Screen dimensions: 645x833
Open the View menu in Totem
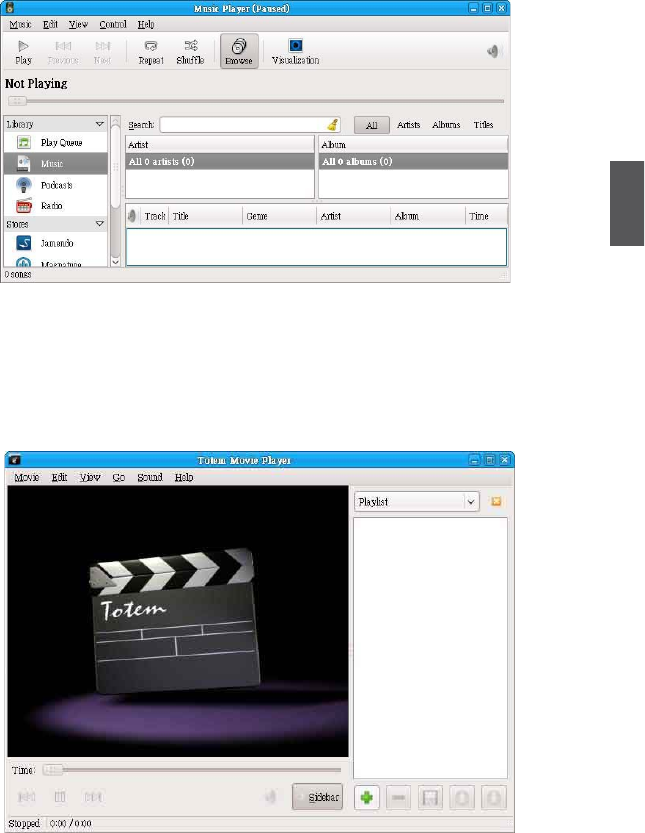pyautogui.click(x=90, y=477)
